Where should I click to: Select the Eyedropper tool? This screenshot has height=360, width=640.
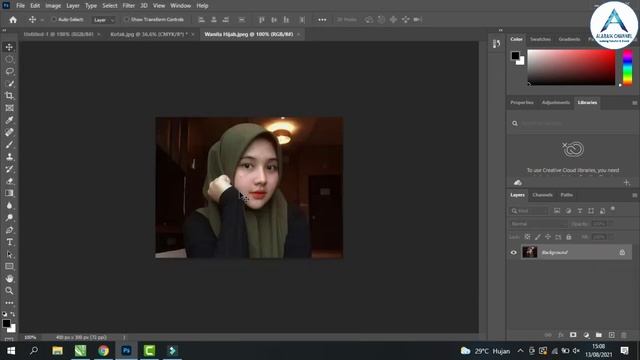coord(9,120)
